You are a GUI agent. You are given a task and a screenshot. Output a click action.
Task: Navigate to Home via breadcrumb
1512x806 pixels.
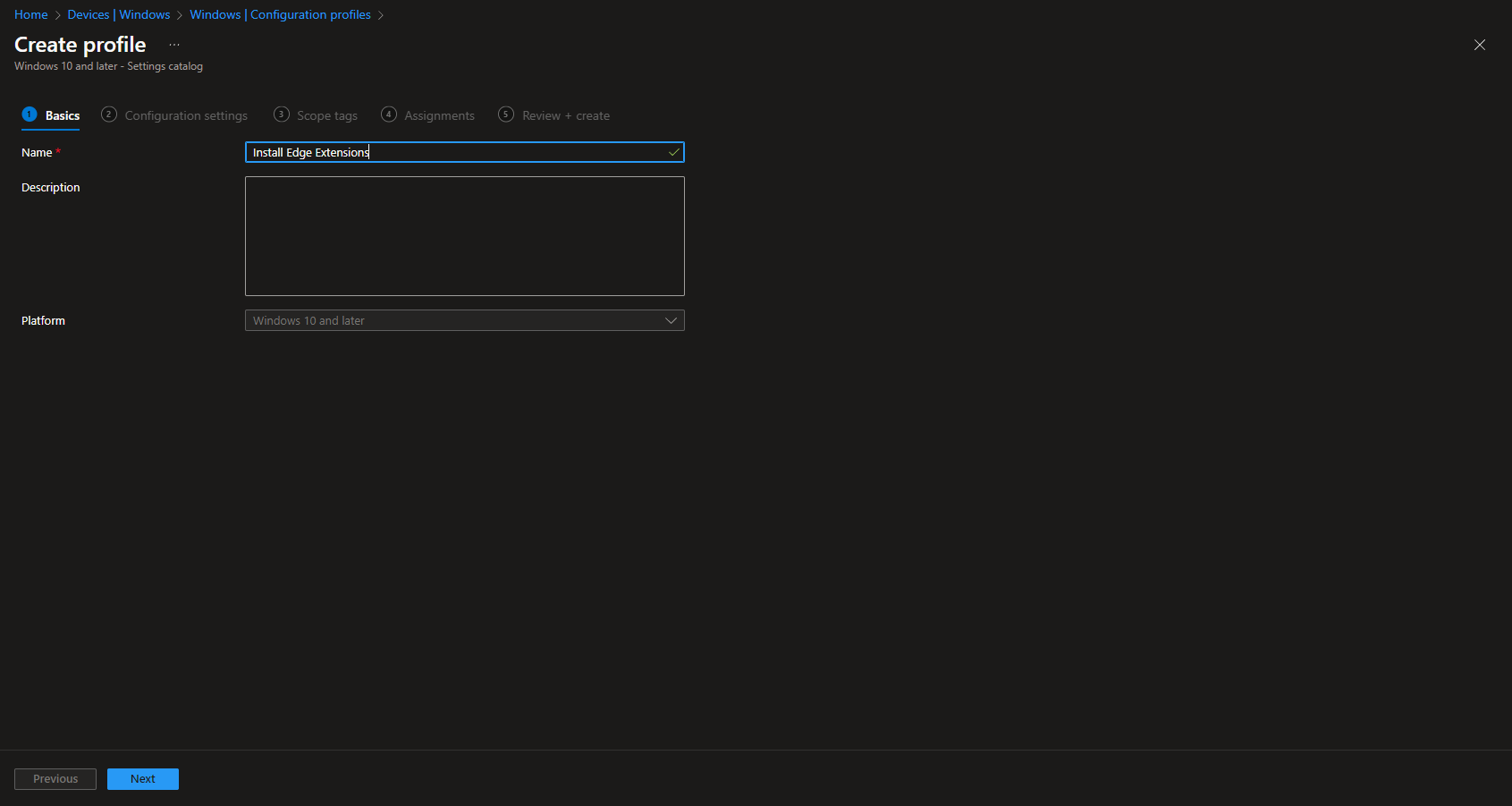(x=30, y=14)
